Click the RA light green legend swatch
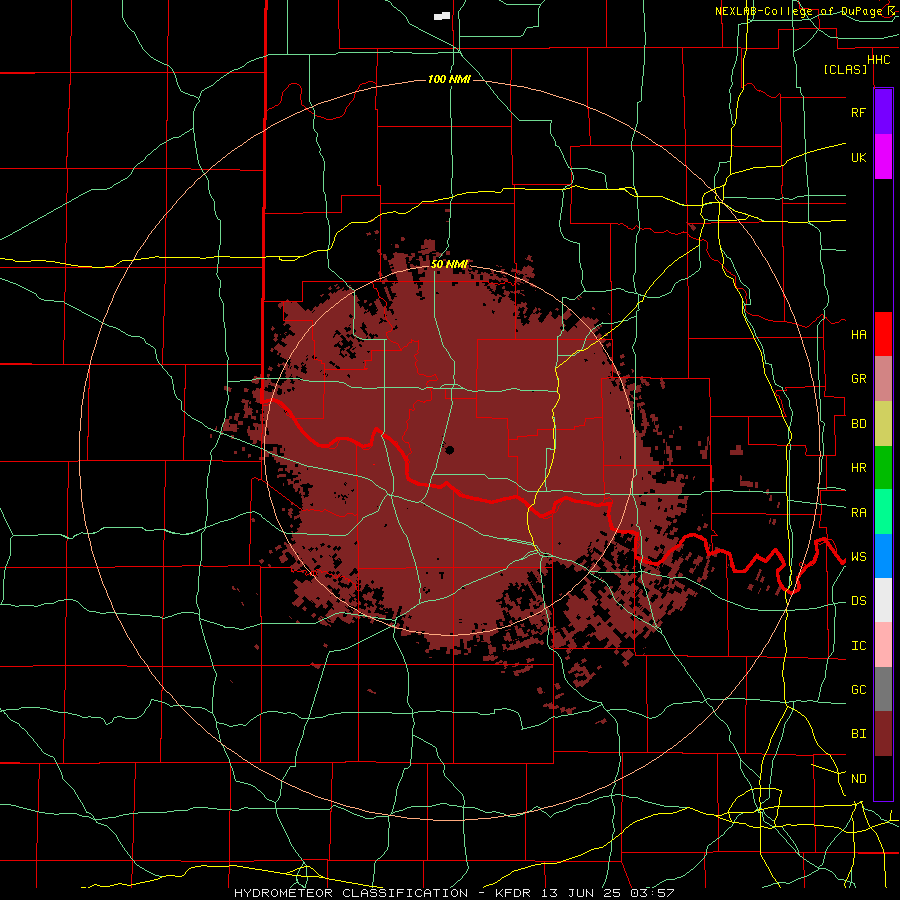 point(883,512)
